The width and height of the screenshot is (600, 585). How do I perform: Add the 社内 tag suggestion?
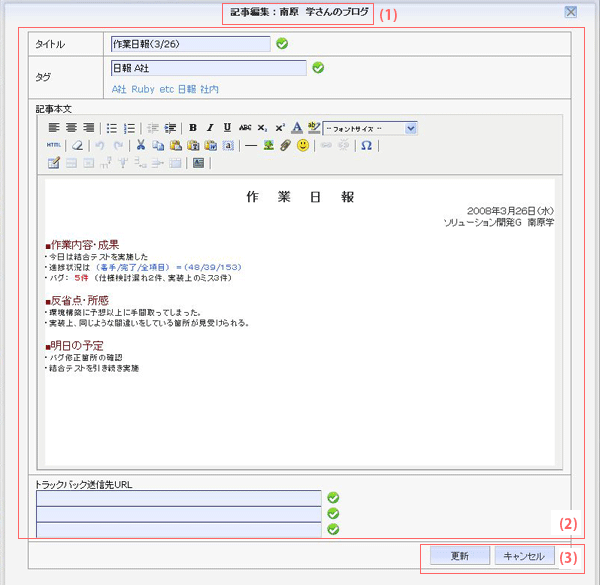[209, 89]
